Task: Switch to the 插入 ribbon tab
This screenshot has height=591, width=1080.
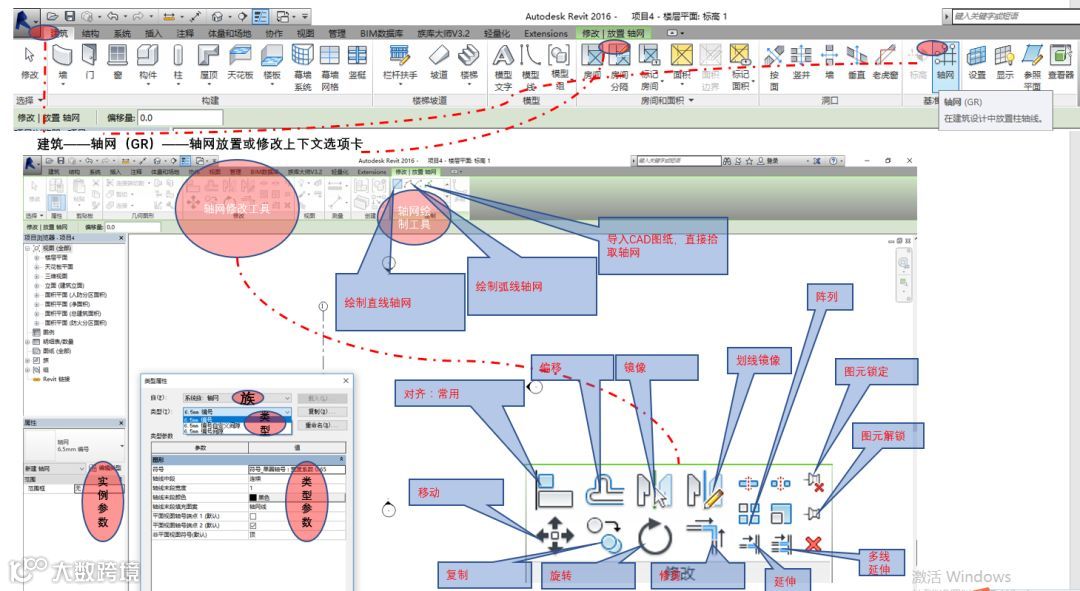Action: pyautogui.click(x=153, y=33)
